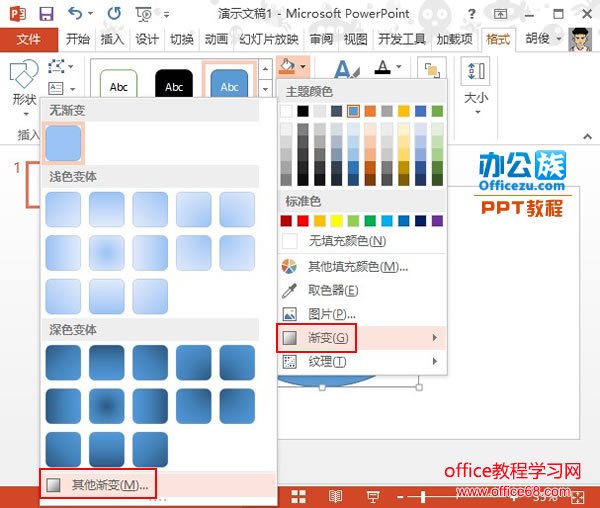Click the Eyedropper icon (取色器)
Viewport: 600px width, 508px height.
tap(289, 291)
